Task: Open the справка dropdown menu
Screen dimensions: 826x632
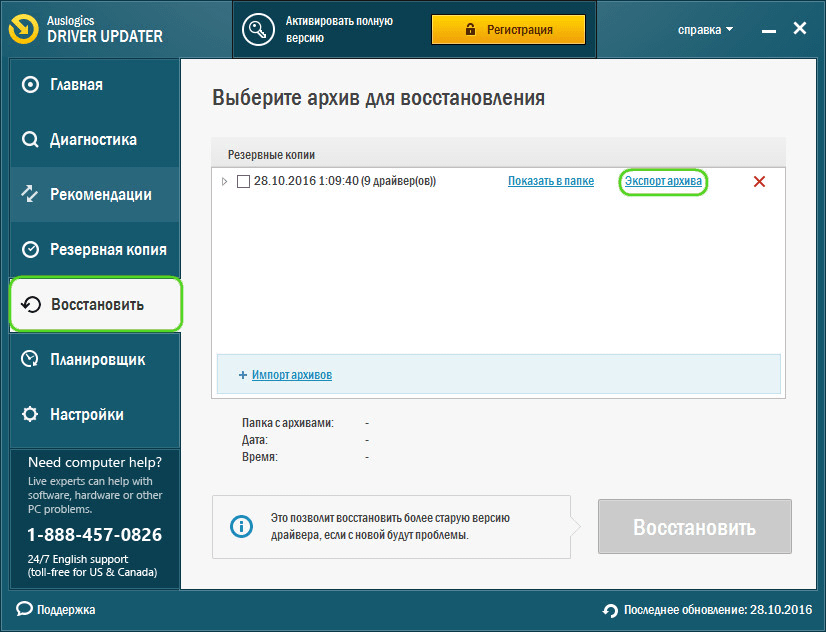Action: 705,29
